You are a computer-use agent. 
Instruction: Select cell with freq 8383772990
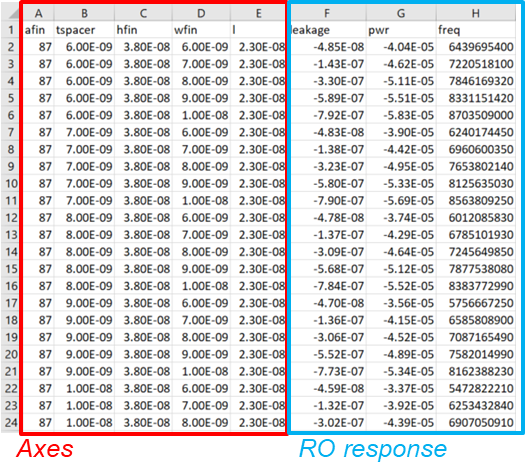476,286
